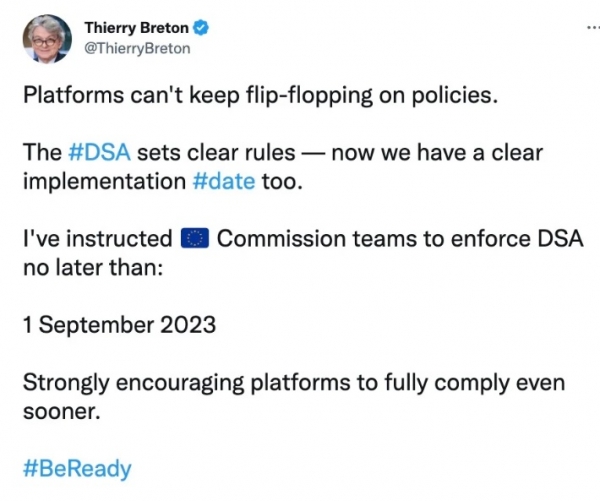Follow the #date hashtag link
The width and height of the screenshot is (600, 501).
[x=224, y=181]
